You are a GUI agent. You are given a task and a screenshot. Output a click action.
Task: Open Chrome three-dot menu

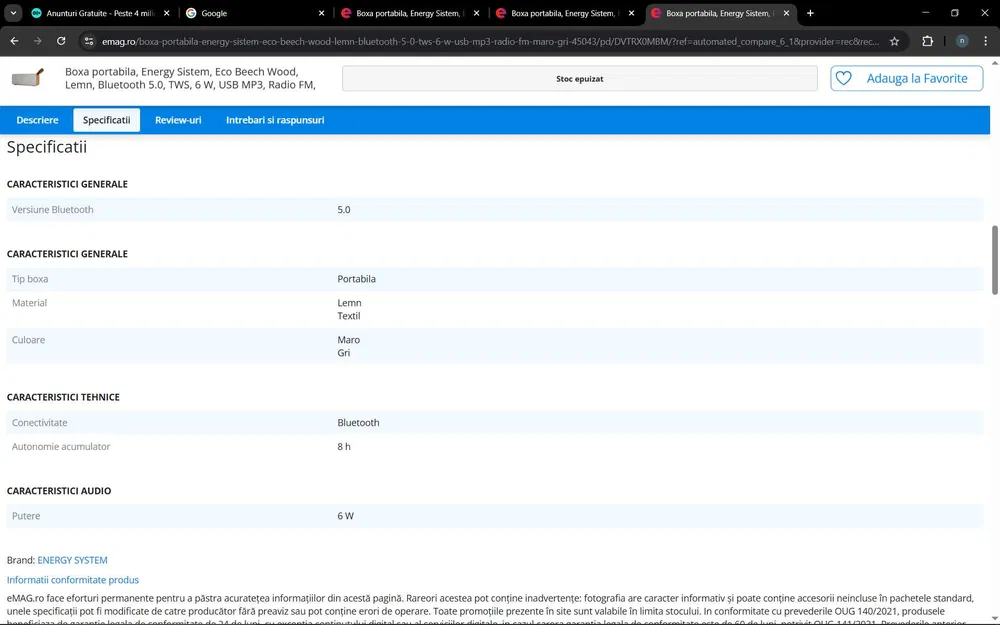[986, 41]
